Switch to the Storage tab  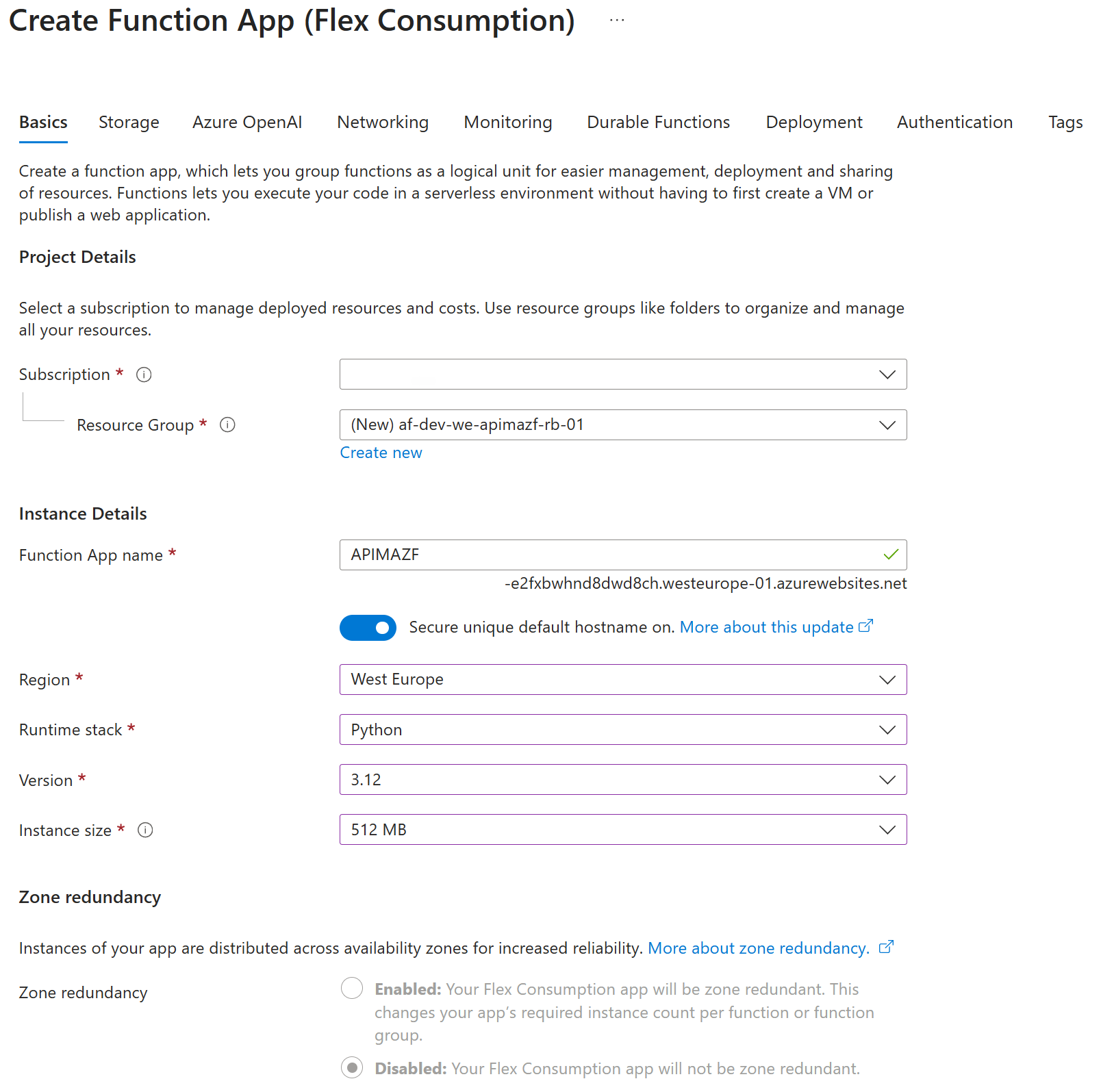click(129, 123)
